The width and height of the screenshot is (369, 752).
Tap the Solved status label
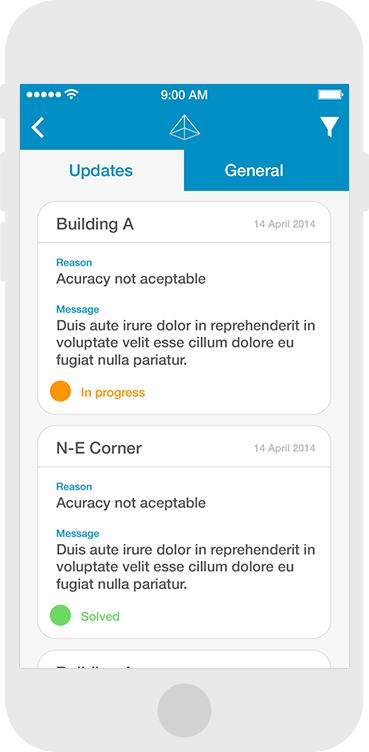100,616
